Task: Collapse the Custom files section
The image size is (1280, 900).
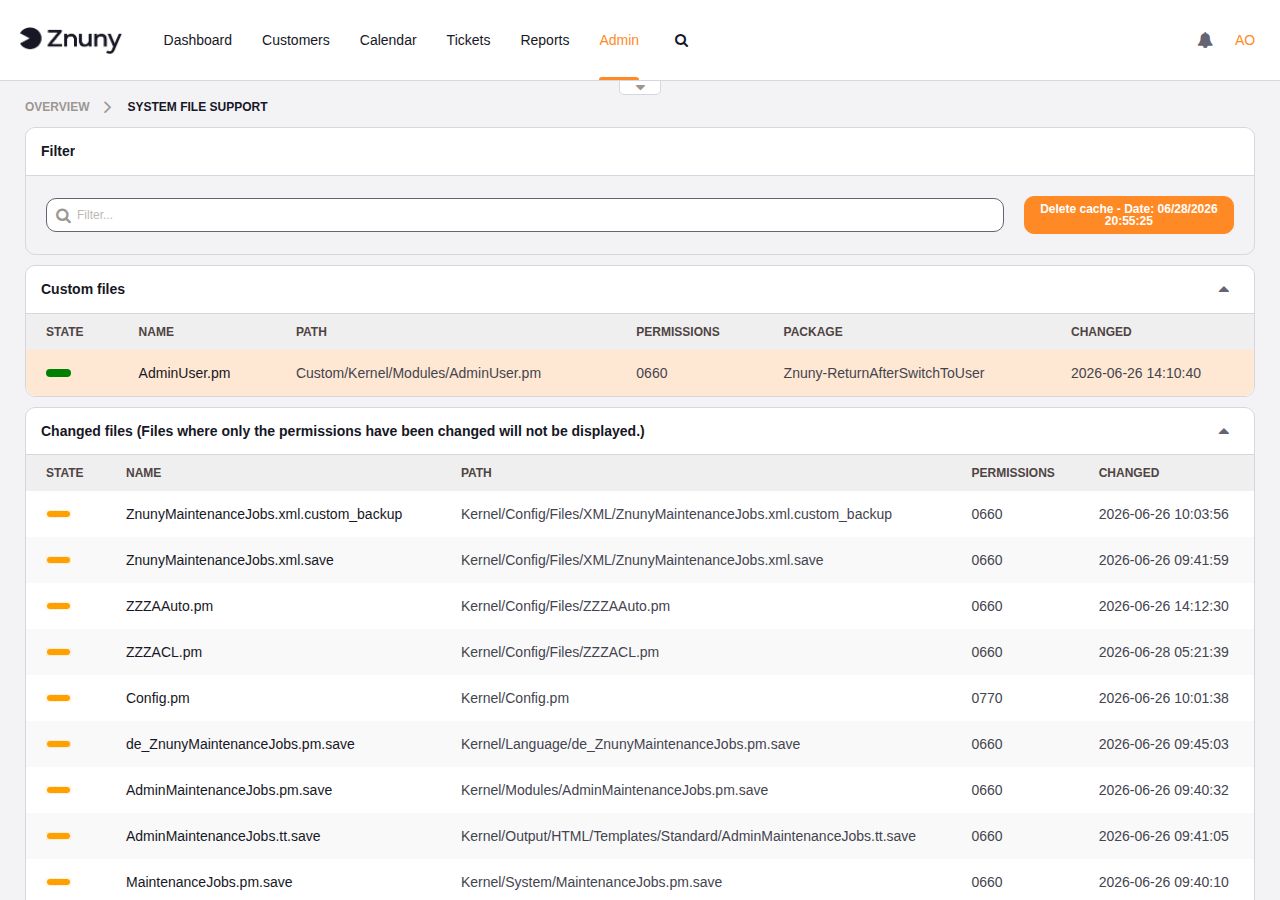Action: coord(1223,289)
